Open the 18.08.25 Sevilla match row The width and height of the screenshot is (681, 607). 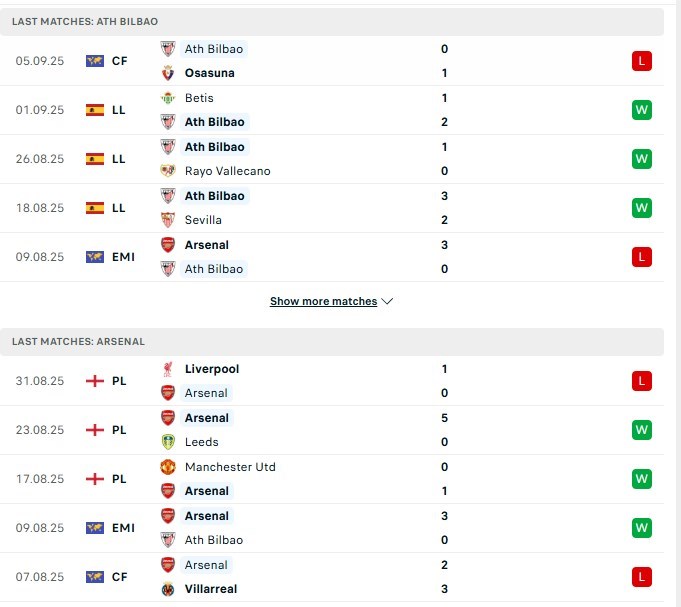click(332, 208)
